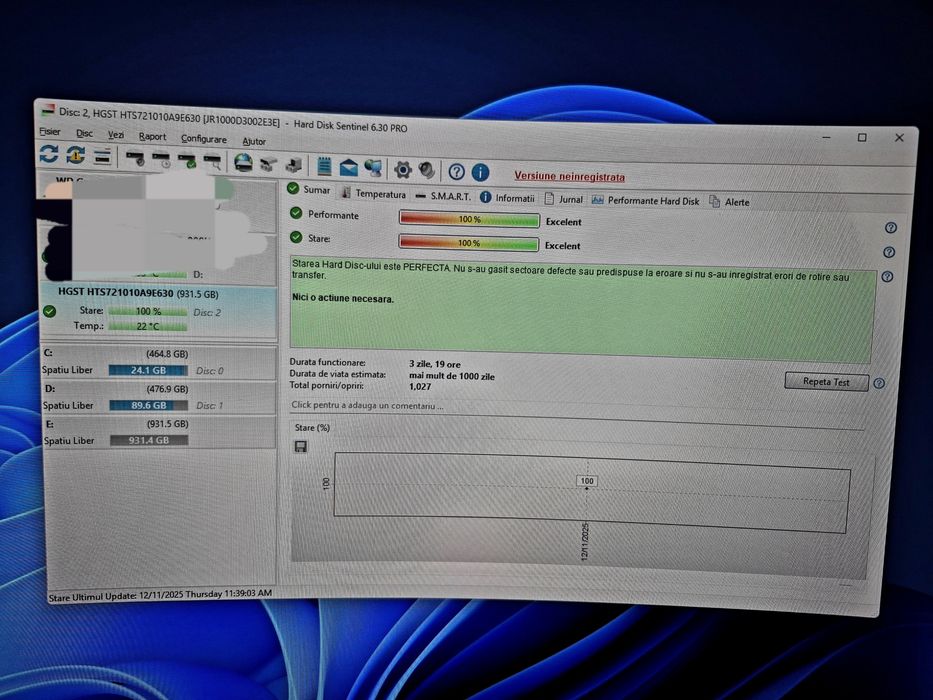933x700 pixels.
Task: Switch to the Informatii tab
Action: pyautogui.click(x=508, y=198)
